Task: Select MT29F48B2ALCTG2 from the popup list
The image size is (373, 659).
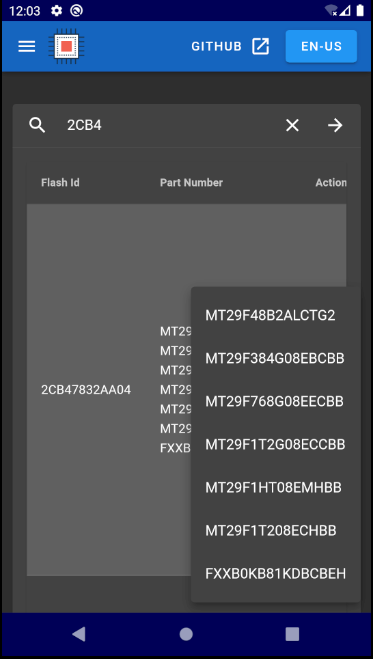Action: (276, 316)
